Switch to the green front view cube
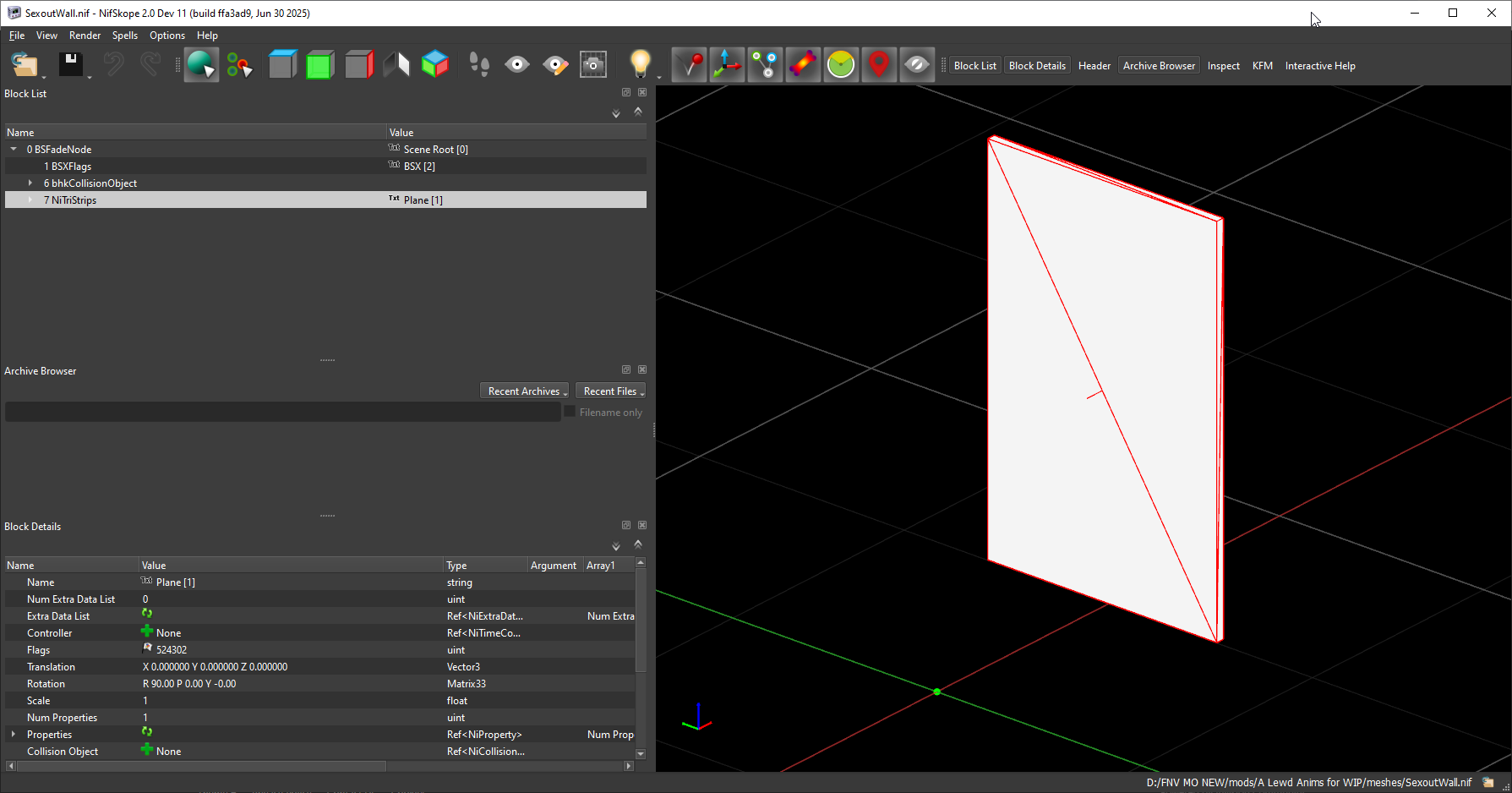The image size is (1512, 793). click(319, 65)
